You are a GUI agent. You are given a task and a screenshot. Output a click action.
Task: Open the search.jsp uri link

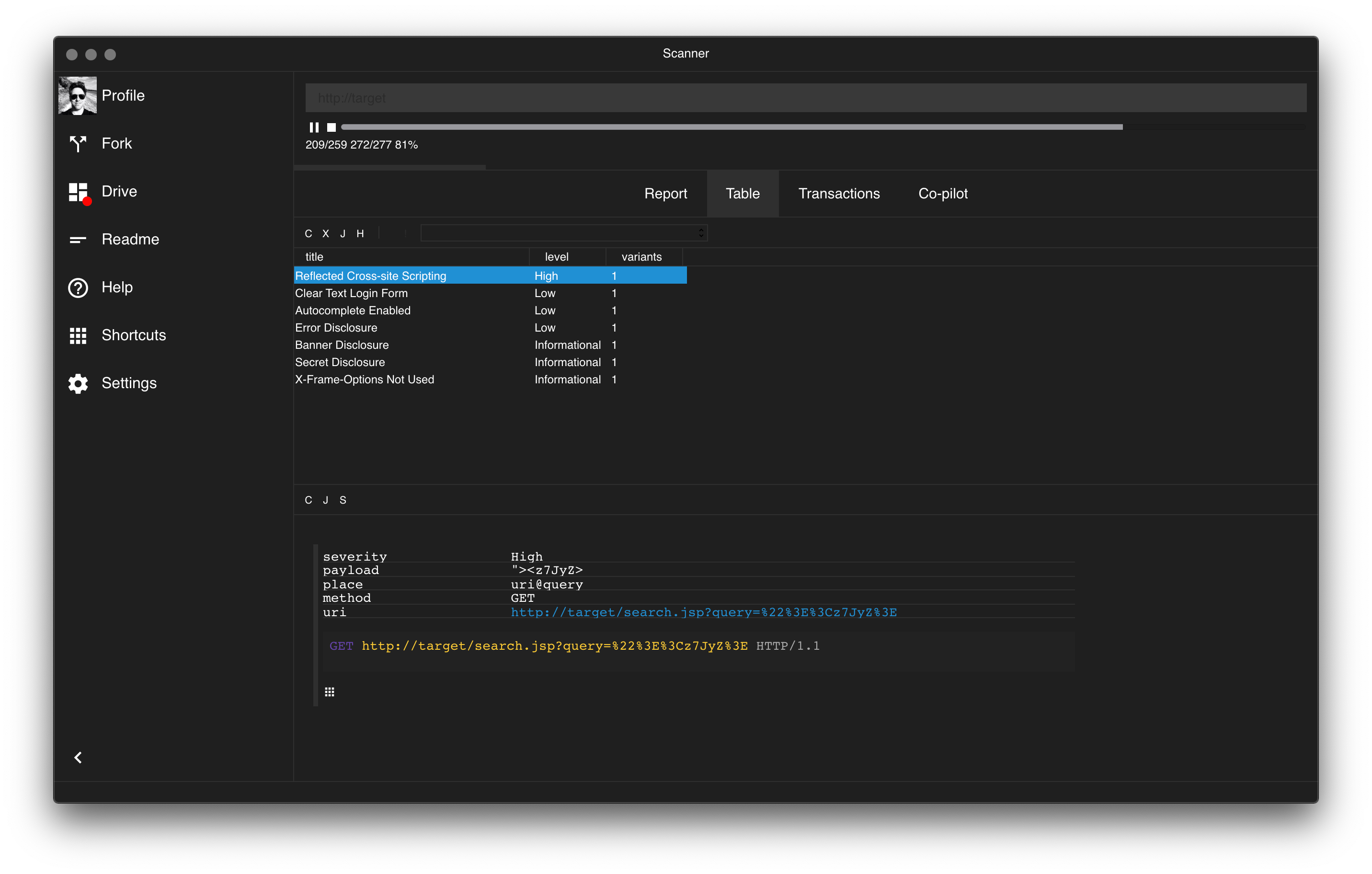(x=703, y=612)
